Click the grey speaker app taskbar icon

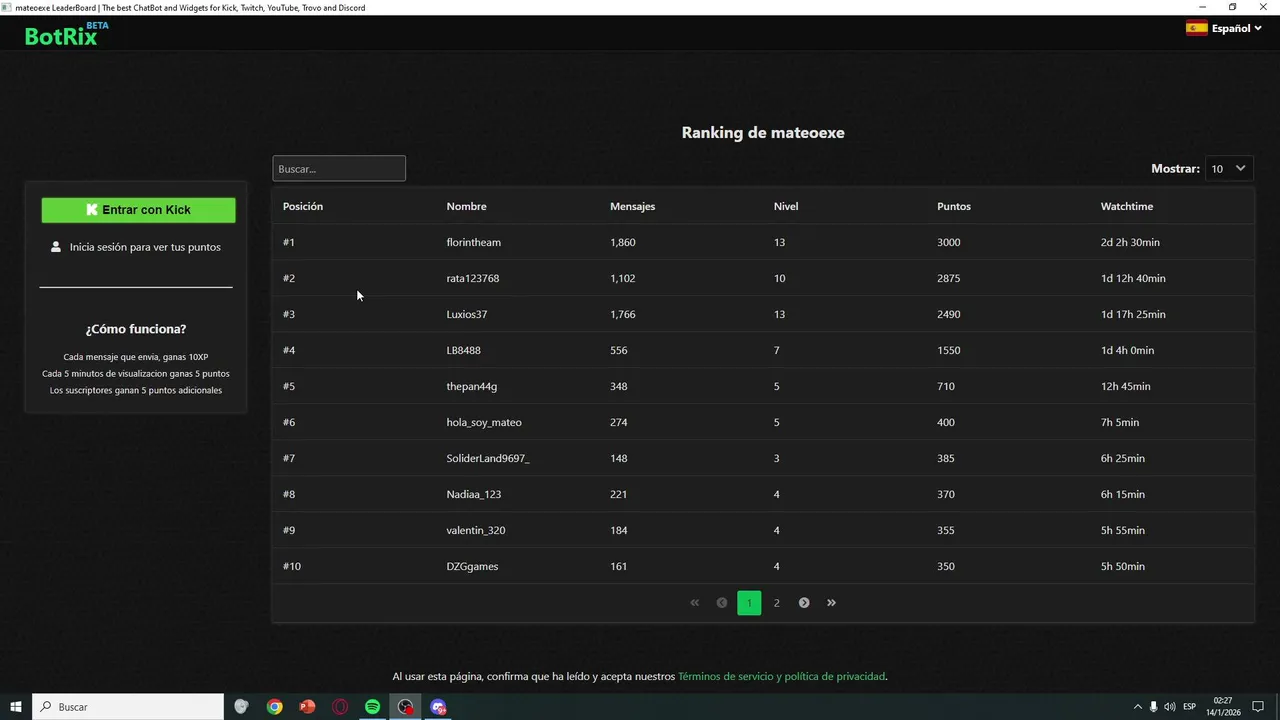coord(241,707)
